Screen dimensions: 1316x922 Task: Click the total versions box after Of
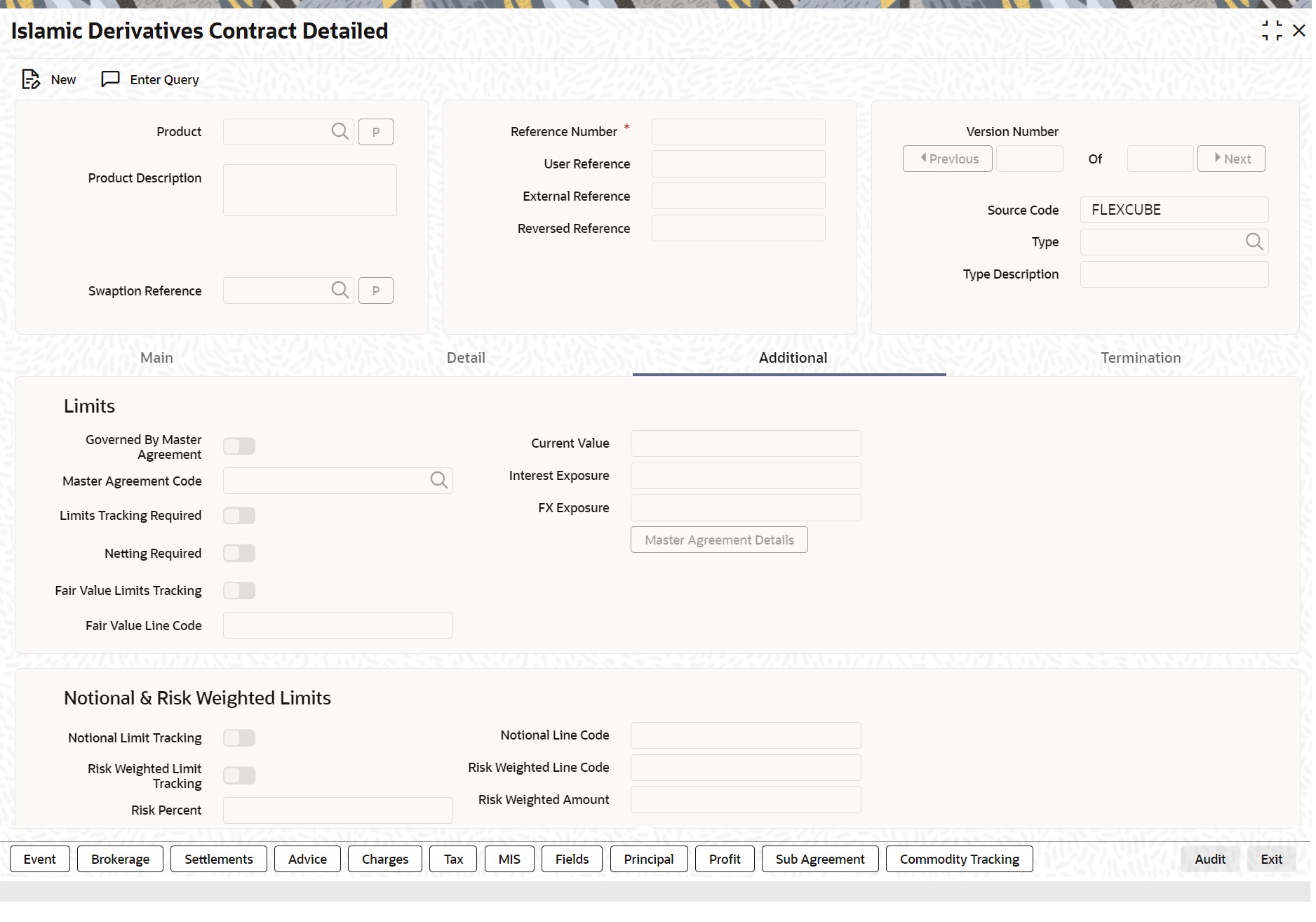pos(1160,159)
